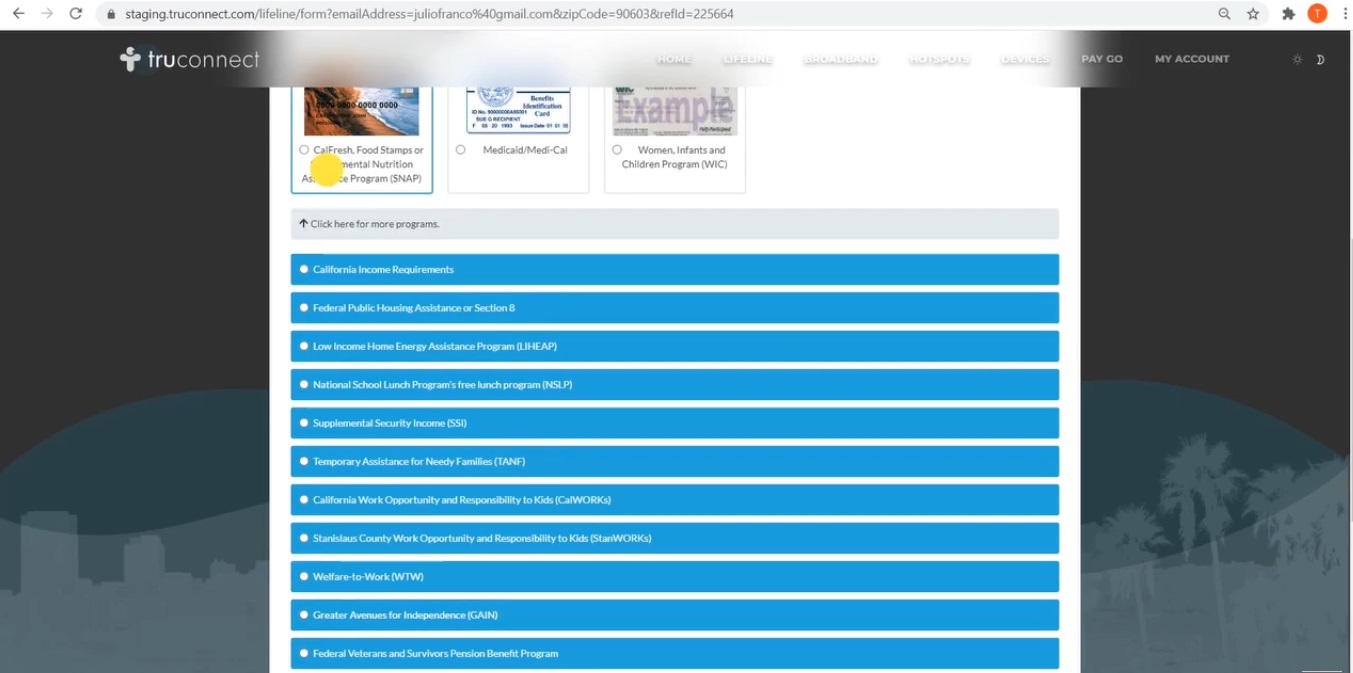Choose CalWORKs program option
Screen dimensions: 1353x673
[x=675, y=500]
